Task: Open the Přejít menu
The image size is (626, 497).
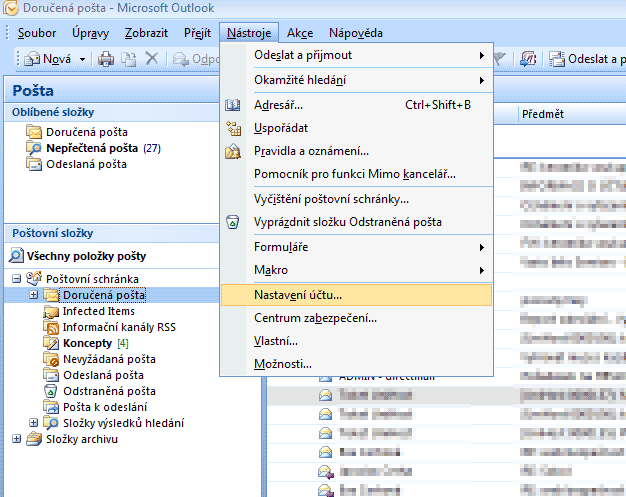Action: click(197, 33)
